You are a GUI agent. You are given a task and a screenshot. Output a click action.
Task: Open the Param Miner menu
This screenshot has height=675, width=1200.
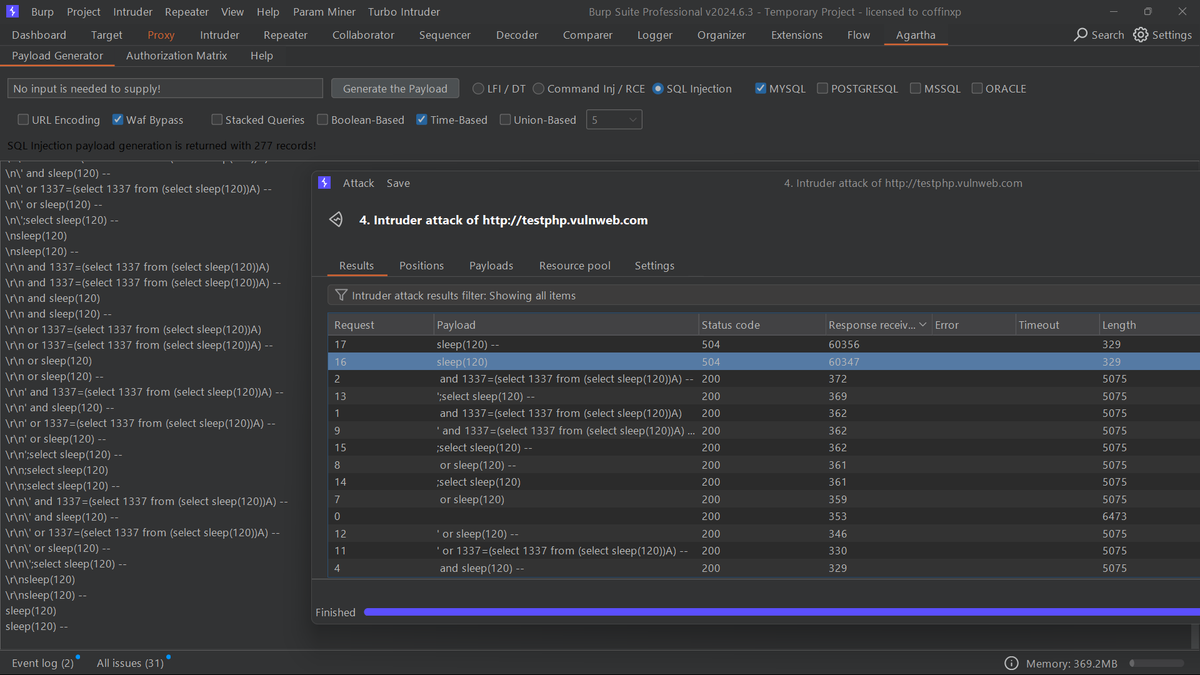coord(322,12)
